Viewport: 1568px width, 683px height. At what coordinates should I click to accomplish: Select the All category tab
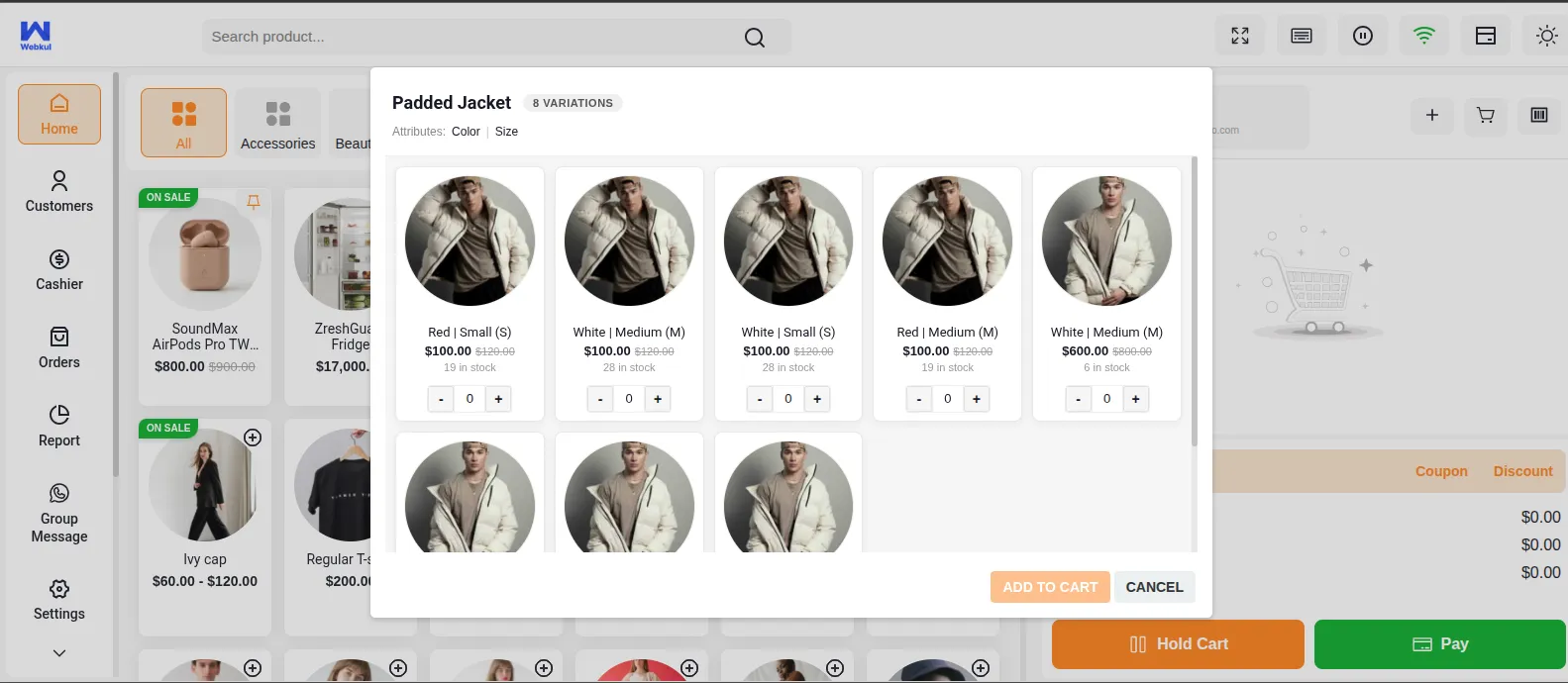point(183,123)
